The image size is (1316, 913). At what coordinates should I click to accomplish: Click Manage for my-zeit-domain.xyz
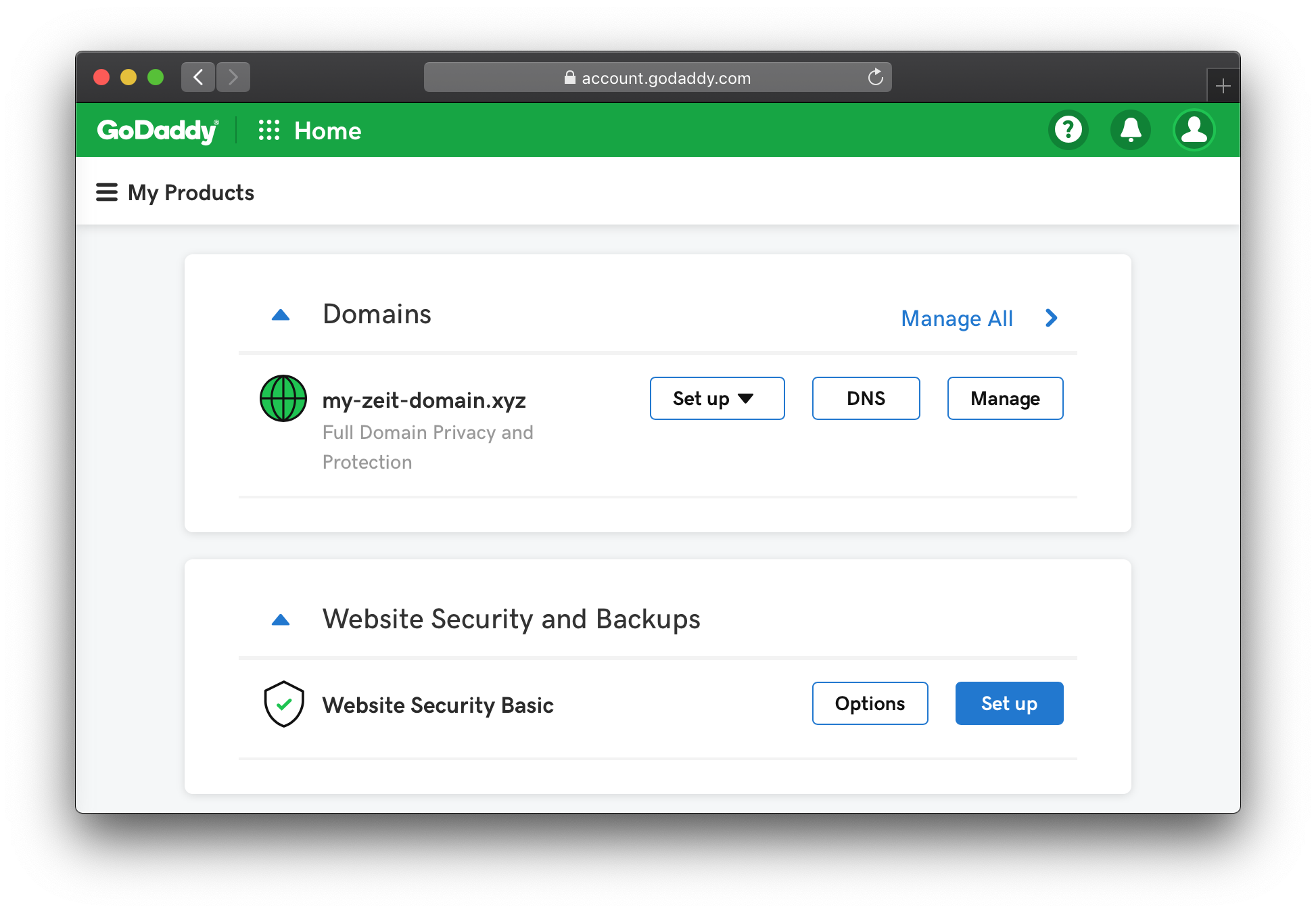[x=1005, y=398]
